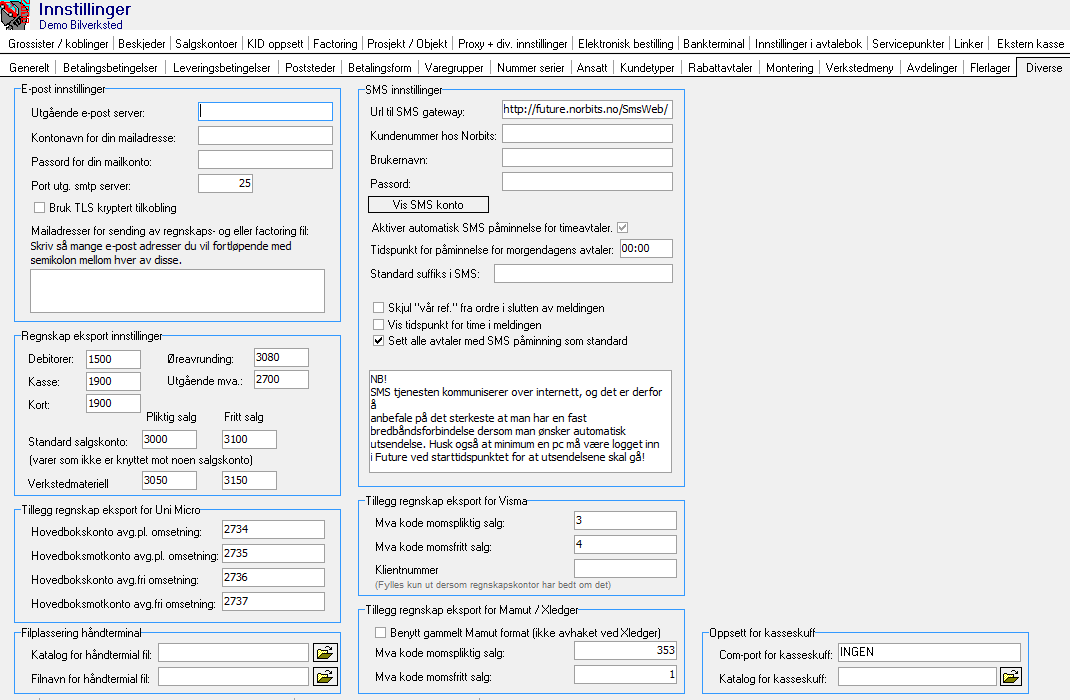Enable Bruk TLS kryptert tilkobling checkbox

[40, 208]
